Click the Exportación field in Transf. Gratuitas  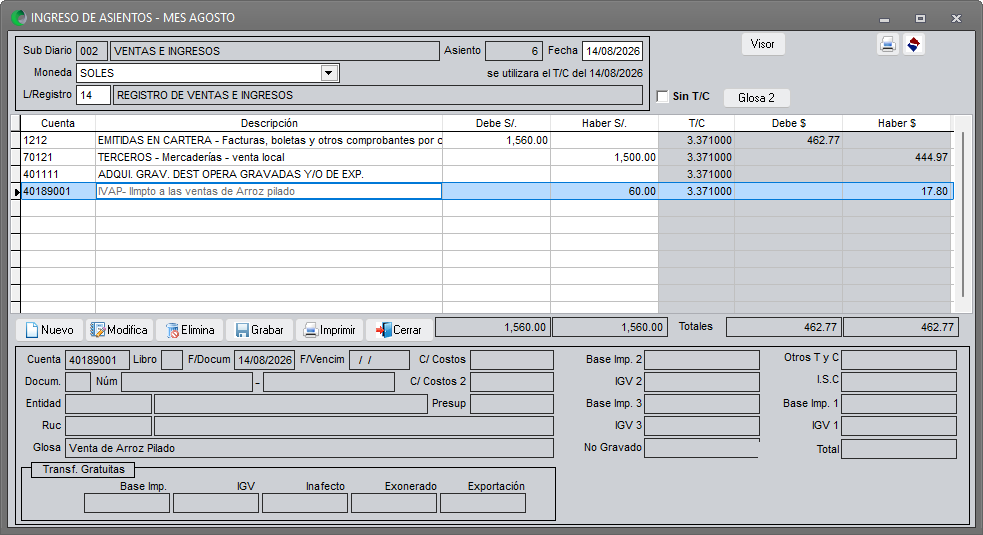[483, 503]
